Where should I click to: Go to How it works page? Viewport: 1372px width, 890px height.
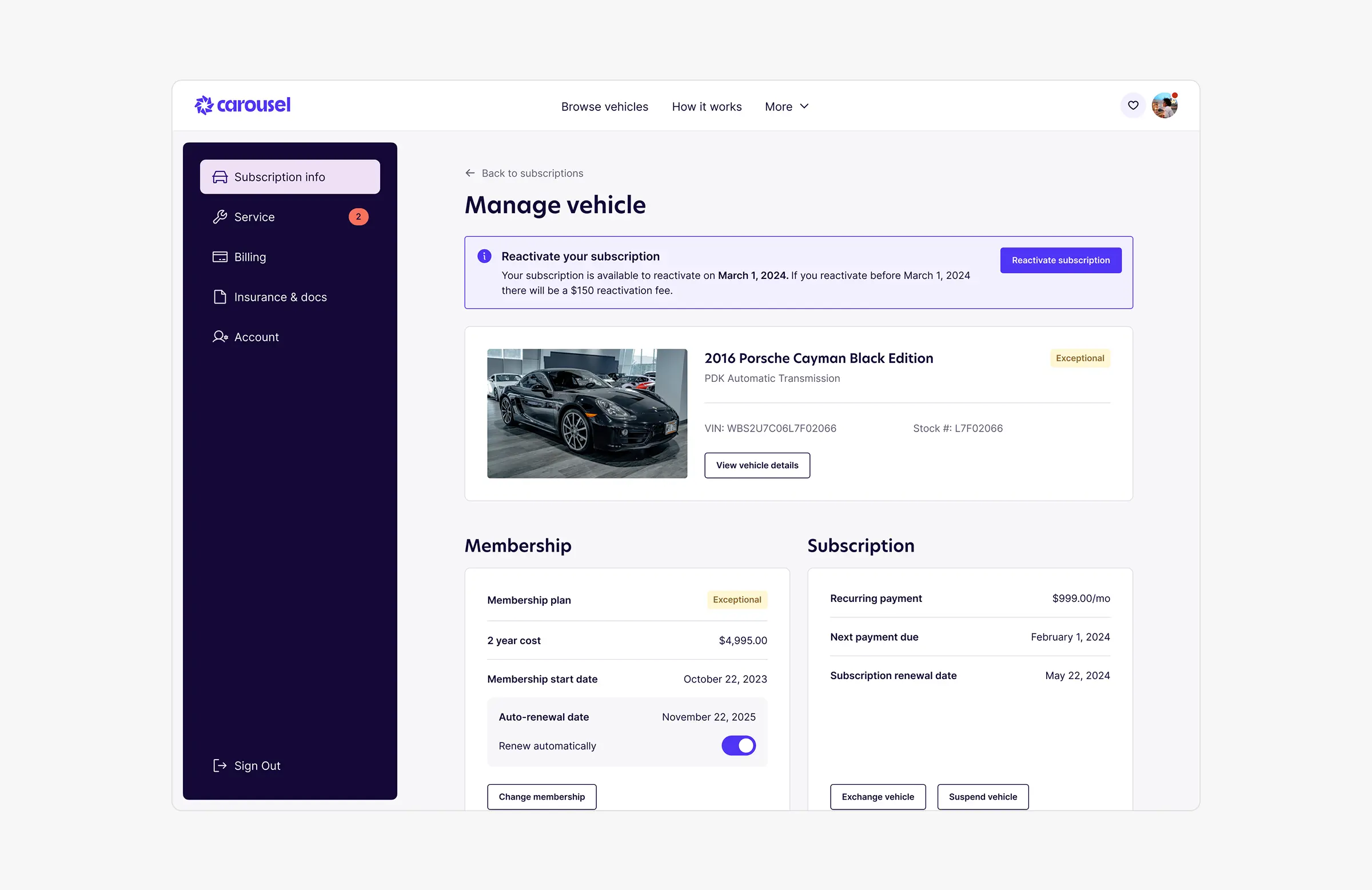coord(706,107)
